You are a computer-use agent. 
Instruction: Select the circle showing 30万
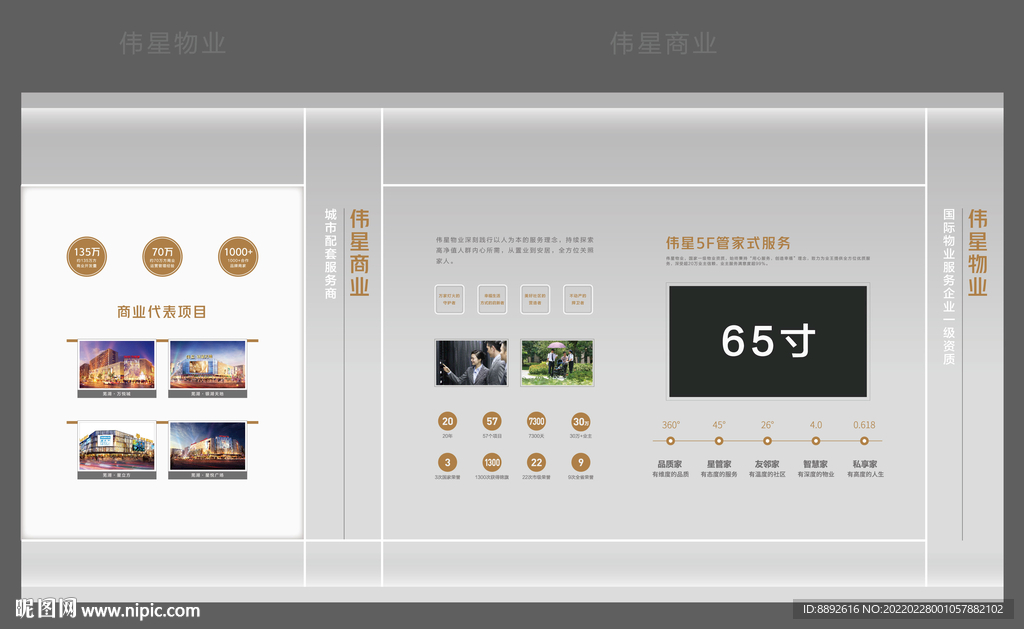pyautogui.click(x=581, y=421)
